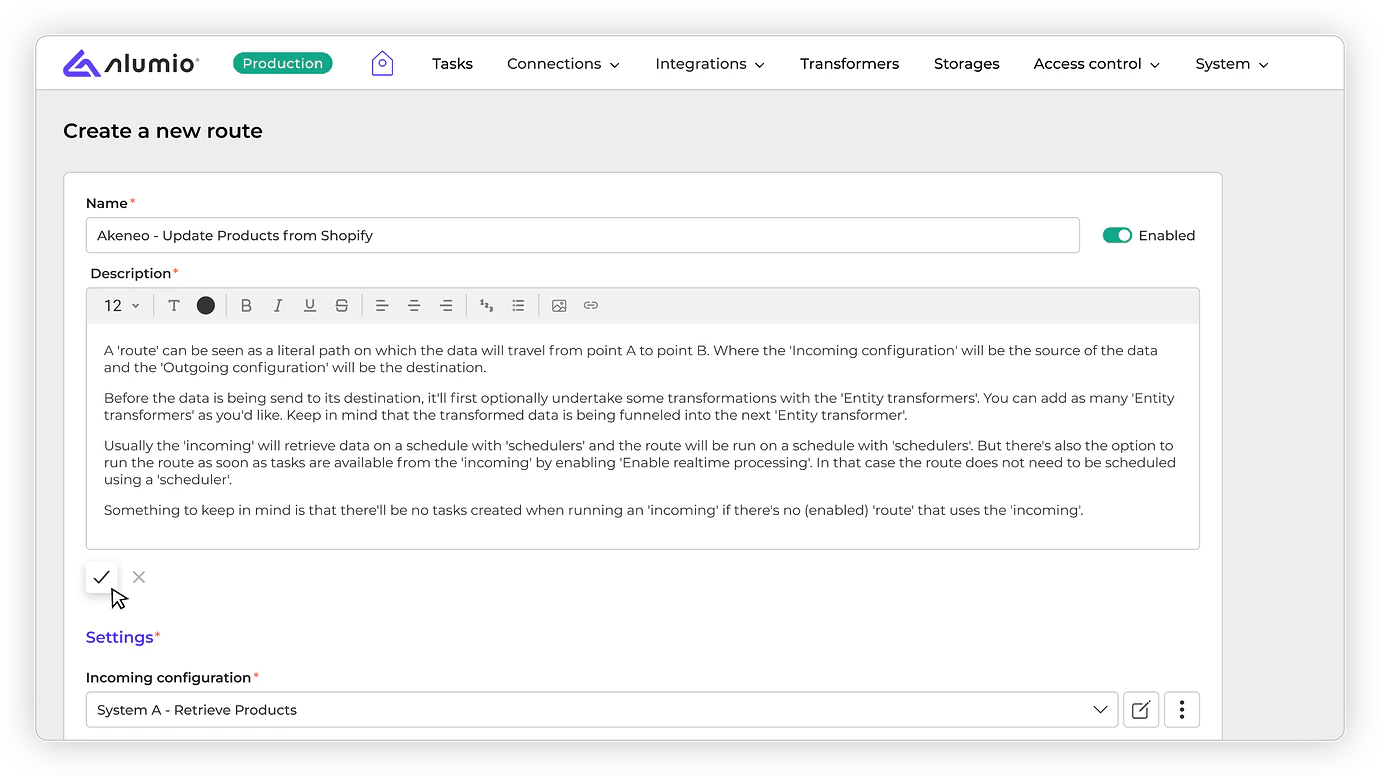Image resolution: width=1380 pixels, height=776 pixels.
Task: Click the paragraph starting "Usually the 'incoming'"
Action: pyautogui.click(x=640, y=463)
